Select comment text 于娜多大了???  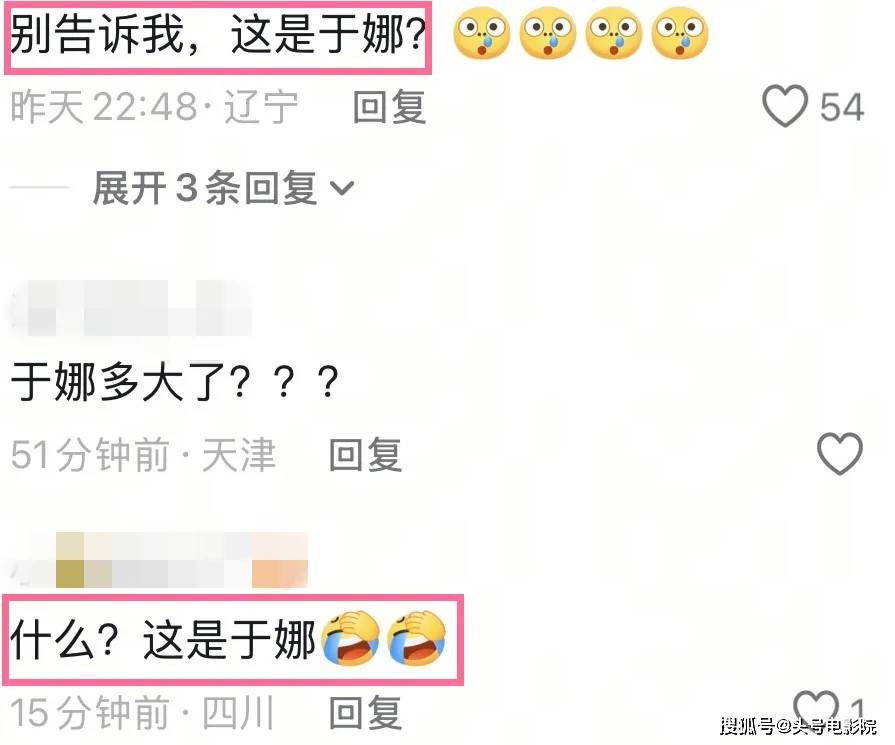[175, 382]
